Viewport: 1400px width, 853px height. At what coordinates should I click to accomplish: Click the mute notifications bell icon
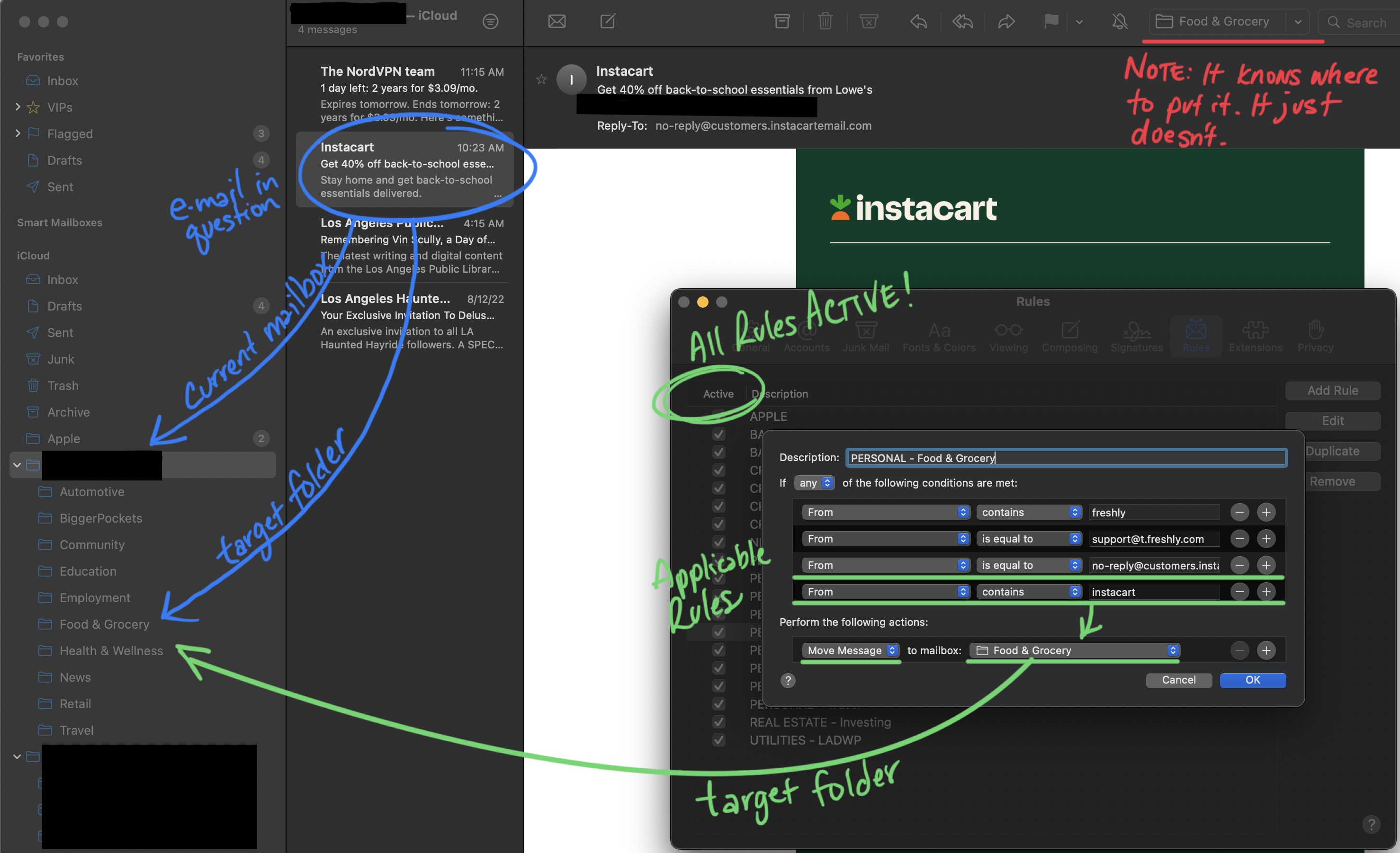pyautogui.click(x=1119, y=22)
